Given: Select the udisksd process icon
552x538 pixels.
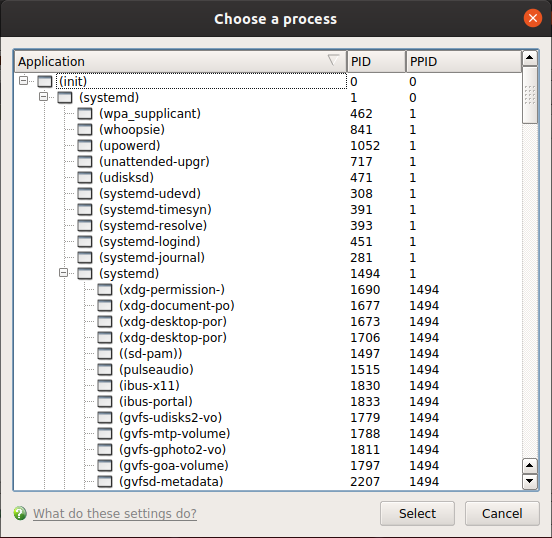Looking at the screenshot, I should click(85, 177).
